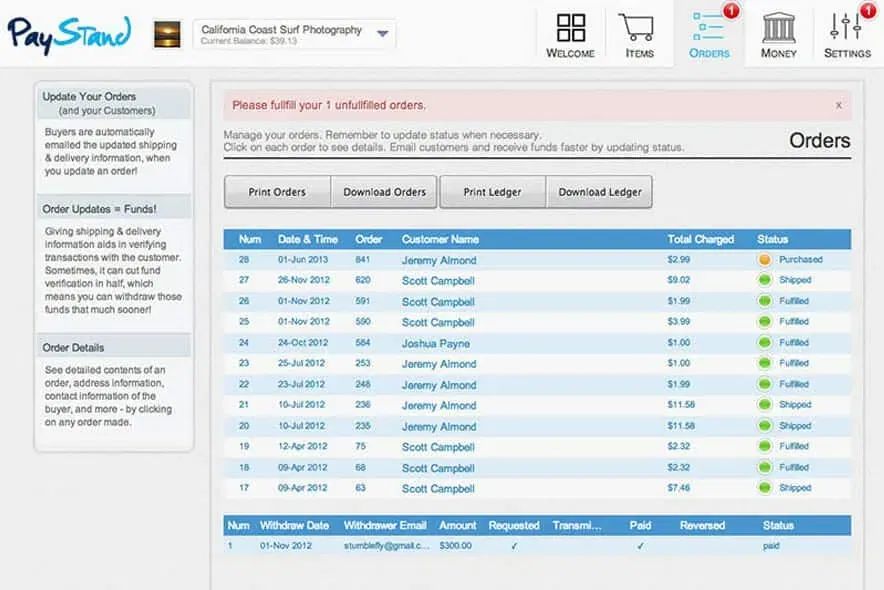
Task: Click the Download Ledger button
Action: click(600, 192)
